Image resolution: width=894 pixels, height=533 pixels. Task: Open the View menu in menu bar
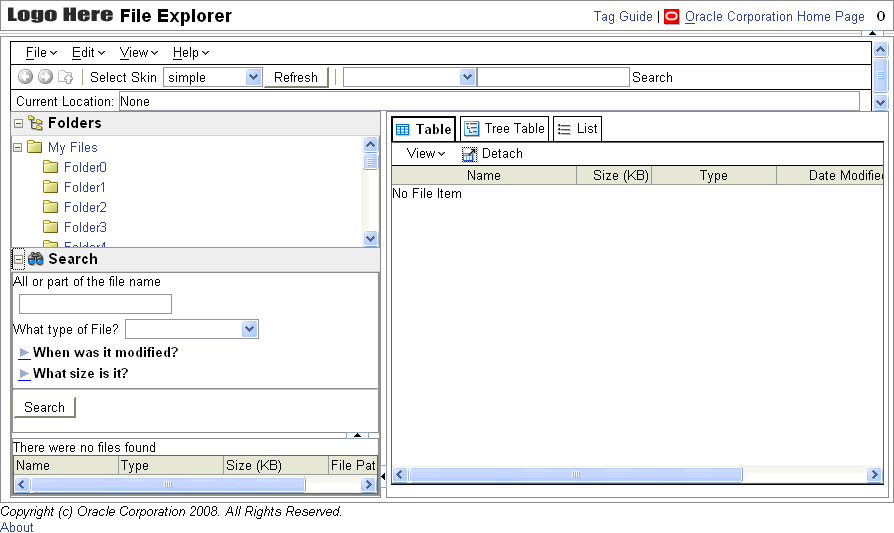[139, 52]
